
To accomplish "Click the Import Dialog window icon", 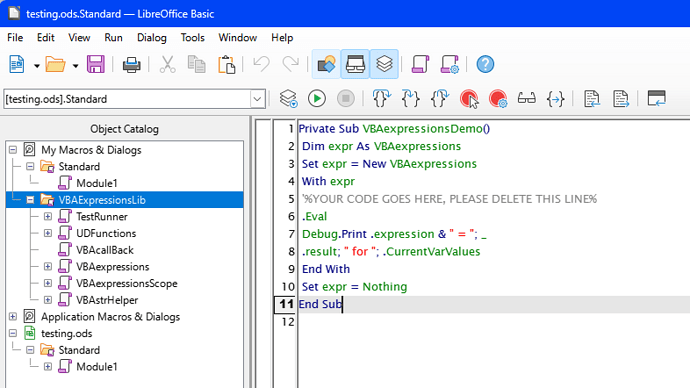I will (x=657, y=99).
